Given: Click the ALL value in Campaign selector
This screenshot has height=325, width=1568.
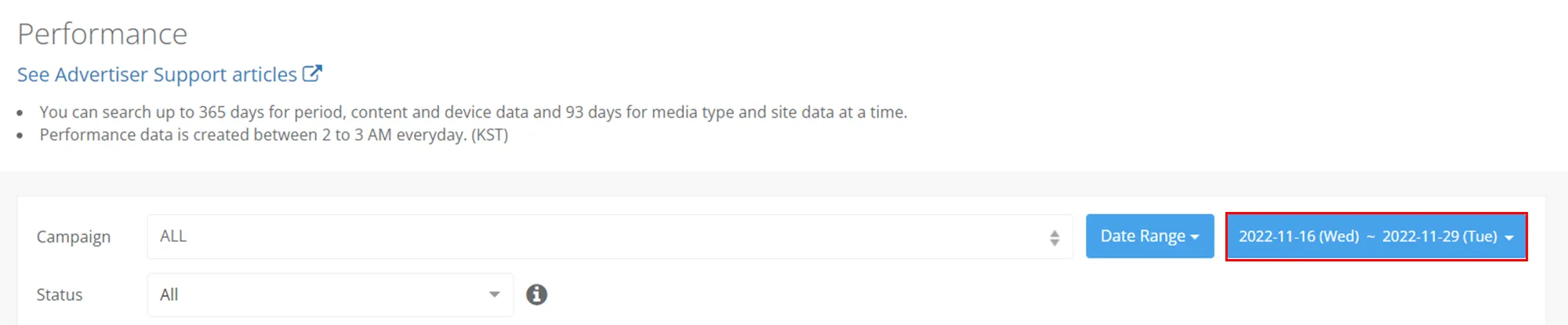Looking at the screenshot, I should point(173,236).
